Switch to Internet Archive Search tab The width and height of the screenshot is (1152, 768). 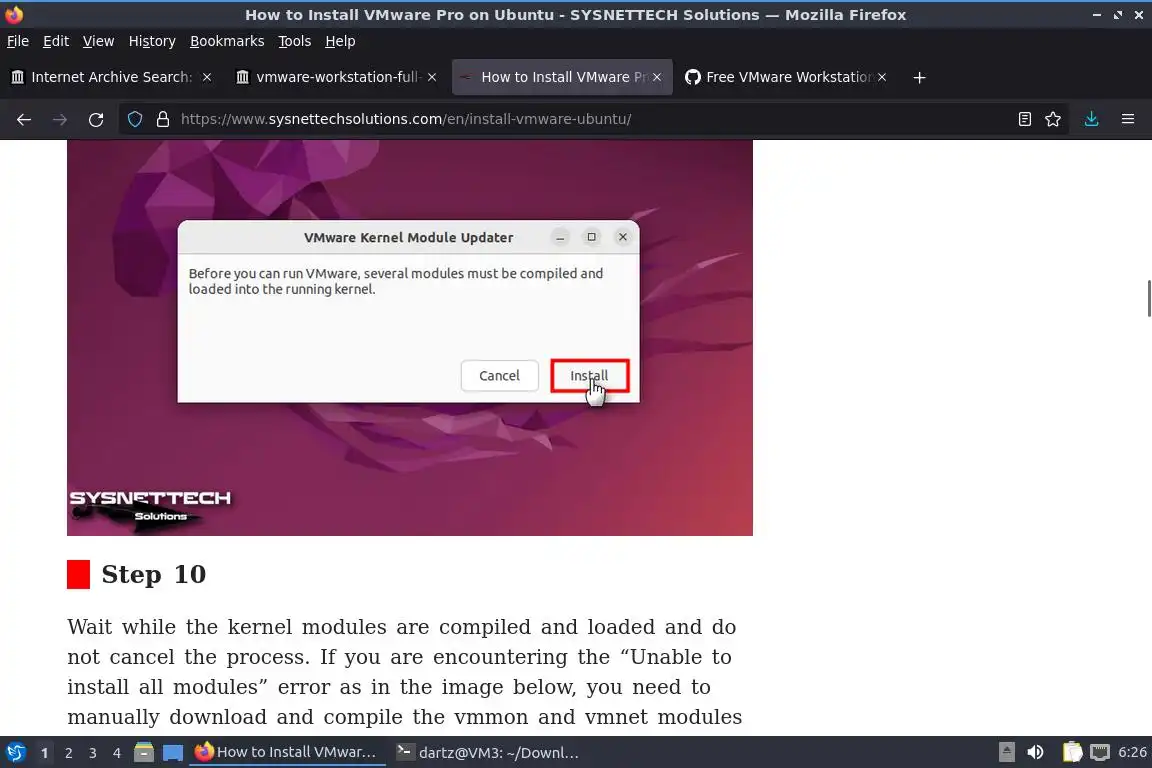pyautogui.click(x=112, y=77)
